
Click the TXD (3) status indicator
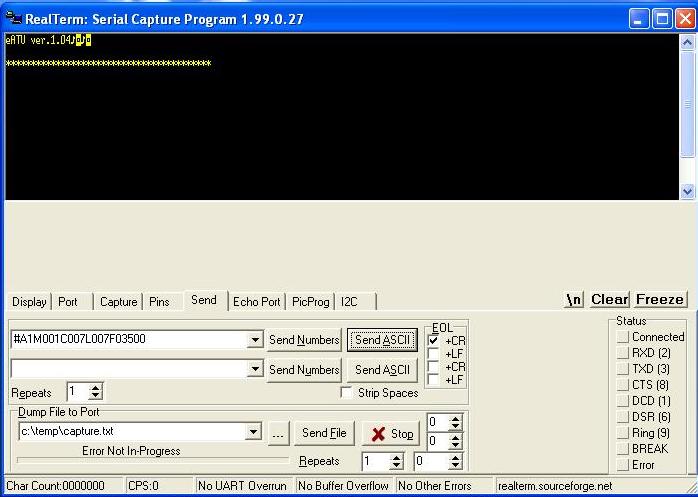[x=623, y=369]
